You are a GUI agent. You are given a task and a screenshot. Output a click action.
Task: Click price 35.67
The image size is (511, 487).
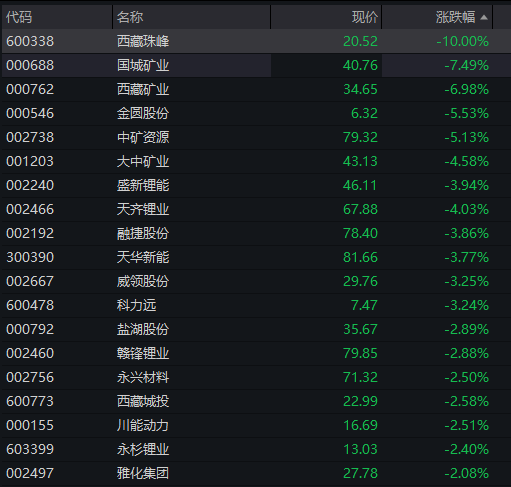pyautogui.click(x=360, y=329)
